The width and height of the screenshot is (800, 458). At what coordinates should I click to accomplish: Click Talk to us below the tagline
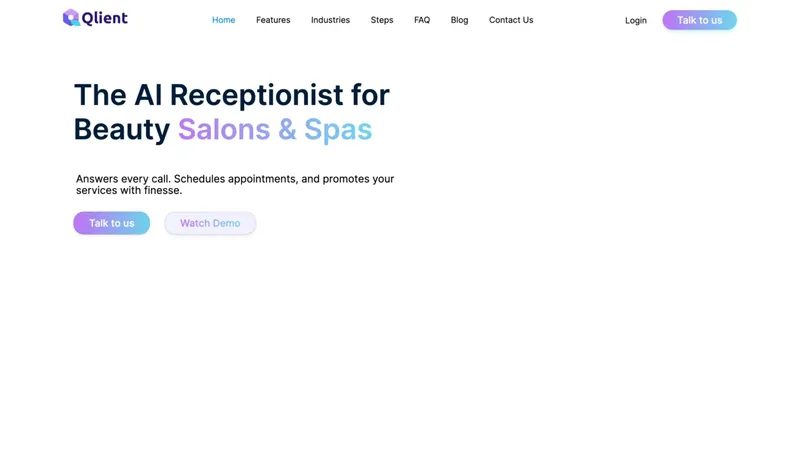112,223
